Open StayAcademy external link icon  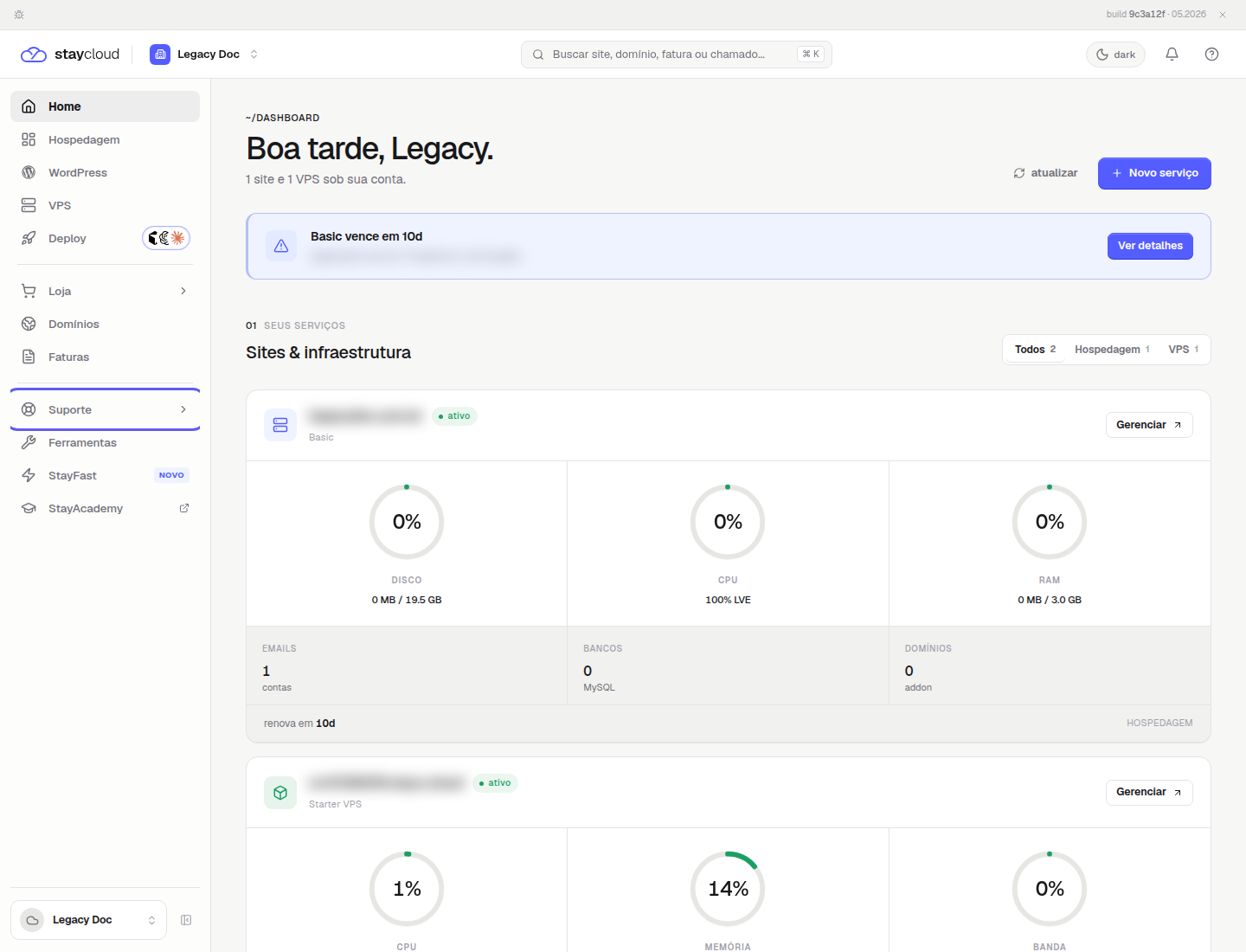tap(184, 508)
